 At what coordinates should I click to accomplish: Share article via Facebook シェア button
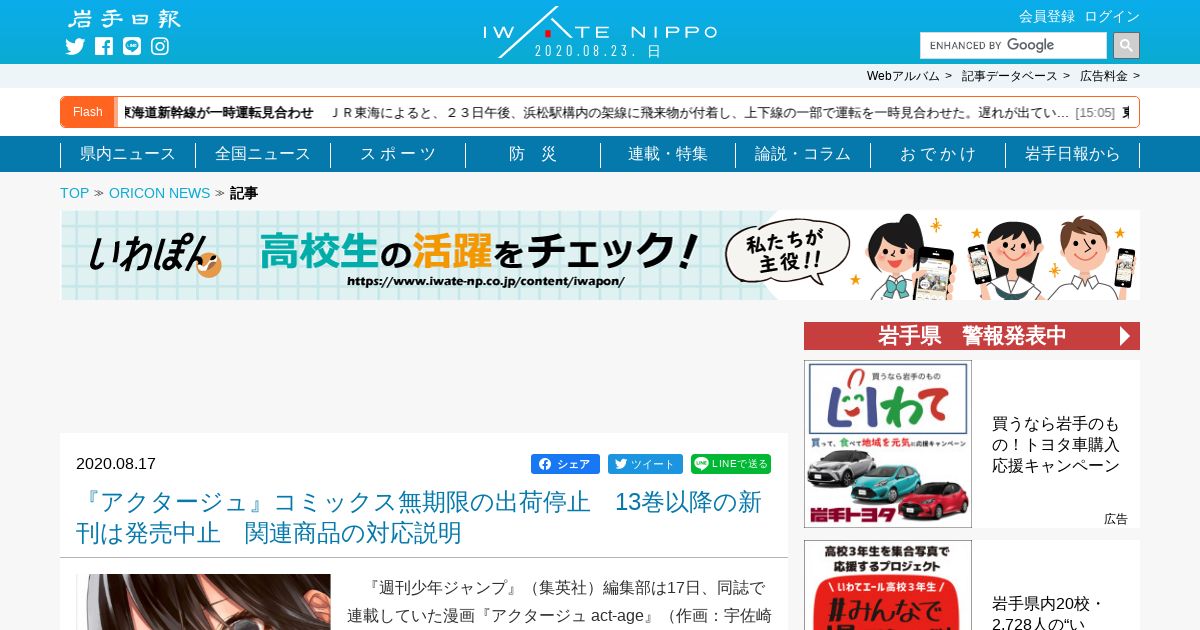pyautogui.click(x=565, y=464)
